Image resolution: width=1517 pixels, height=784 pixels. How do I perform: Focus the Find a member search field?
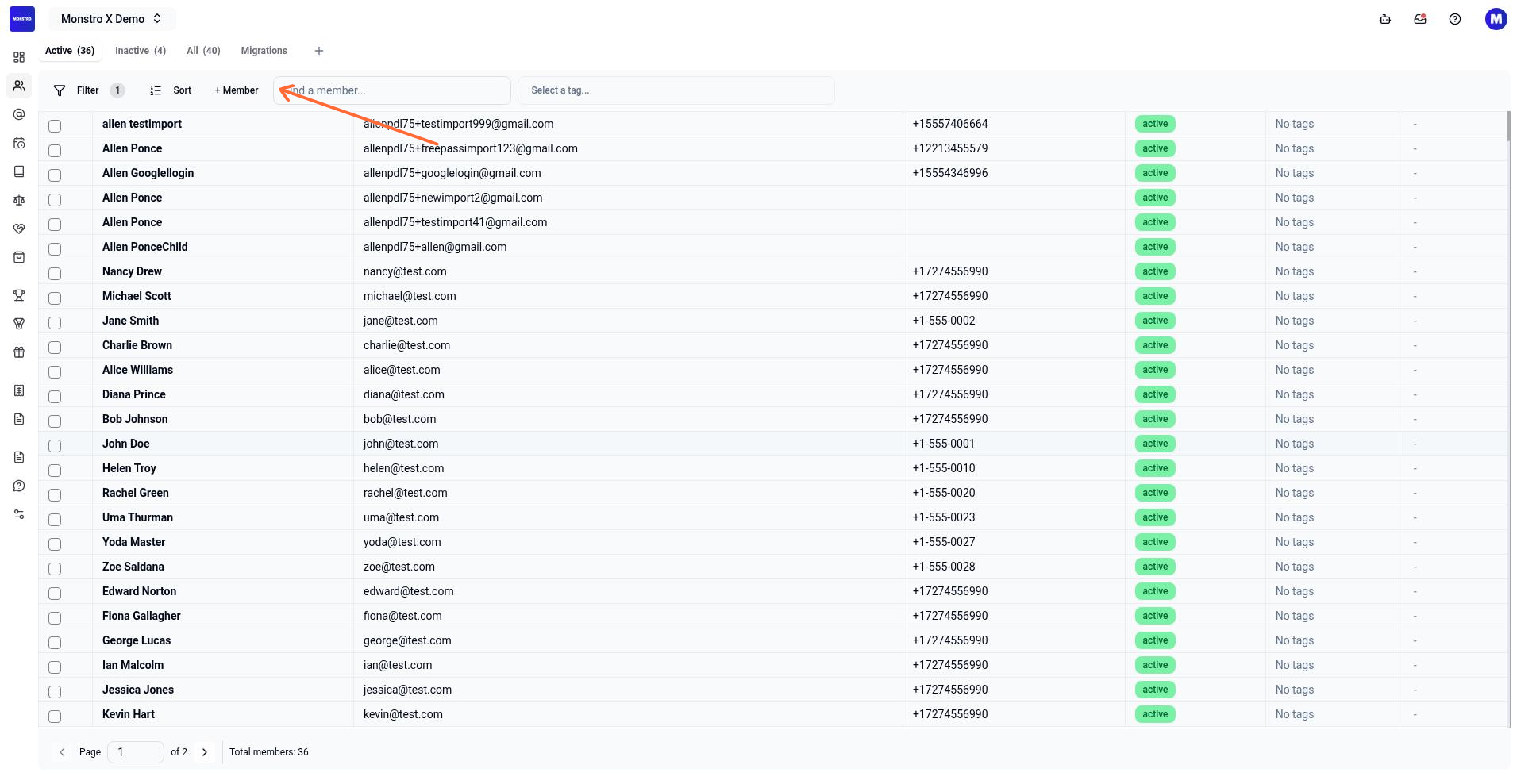pos(392,90)
